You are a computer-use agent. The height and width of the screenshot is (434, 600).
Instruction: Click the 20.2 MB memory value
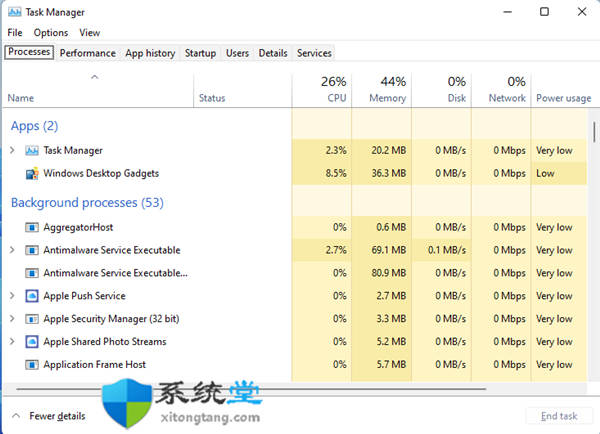click(388, 150)
